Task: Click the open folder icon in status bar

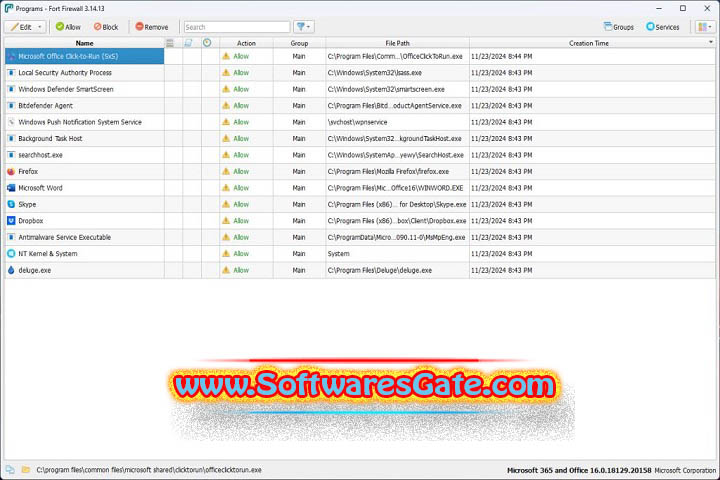Action: [26, 469]
